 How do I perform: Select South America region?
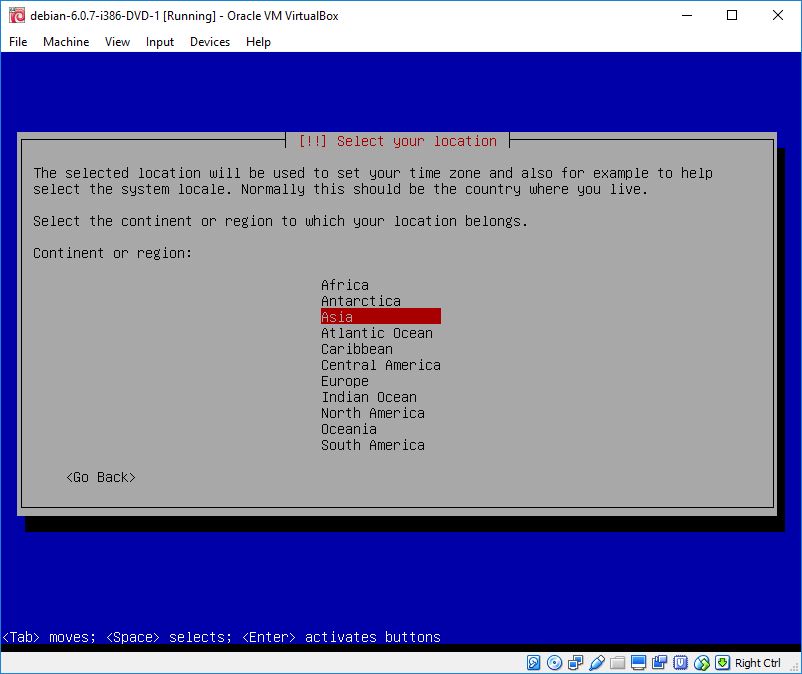tap(373, 445)
